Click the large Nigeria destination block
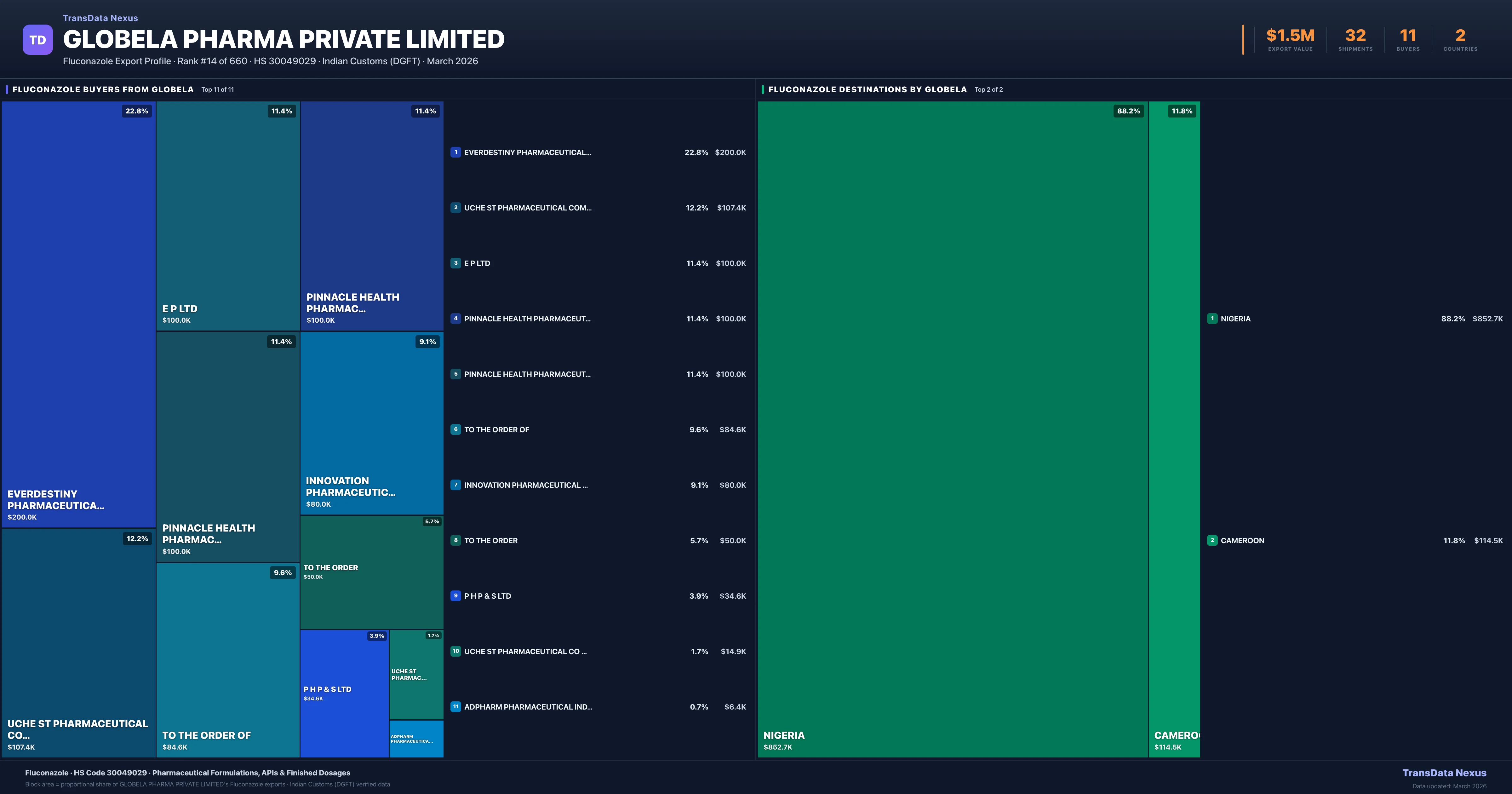This screenshot has height=794, width=1512. 952,429
